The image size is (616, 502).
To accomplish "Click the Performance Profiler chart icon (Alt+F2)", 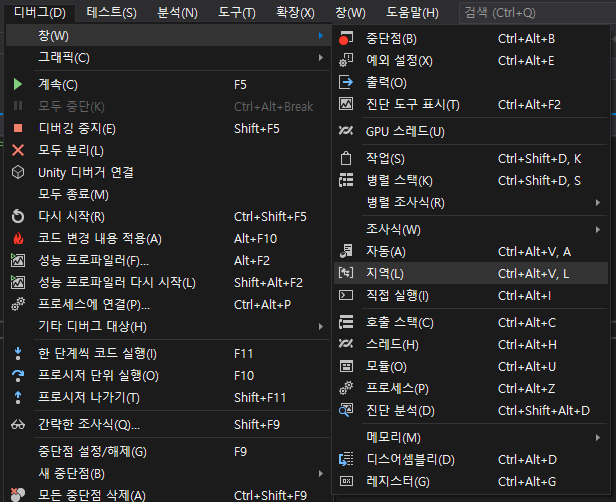I will tap(18, 260).
